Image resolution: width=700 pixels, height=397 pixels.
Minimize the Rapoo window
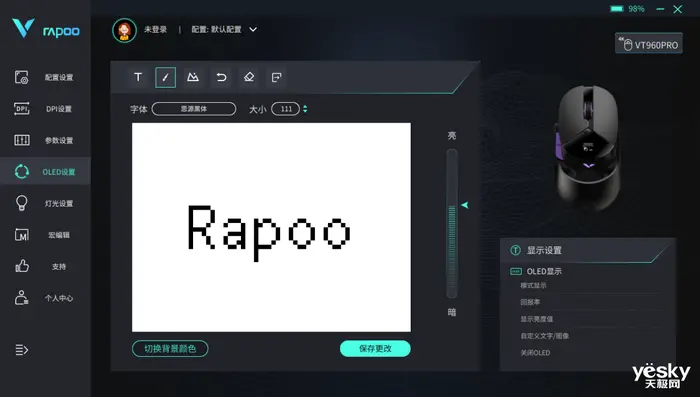click(x=660, y=9)
